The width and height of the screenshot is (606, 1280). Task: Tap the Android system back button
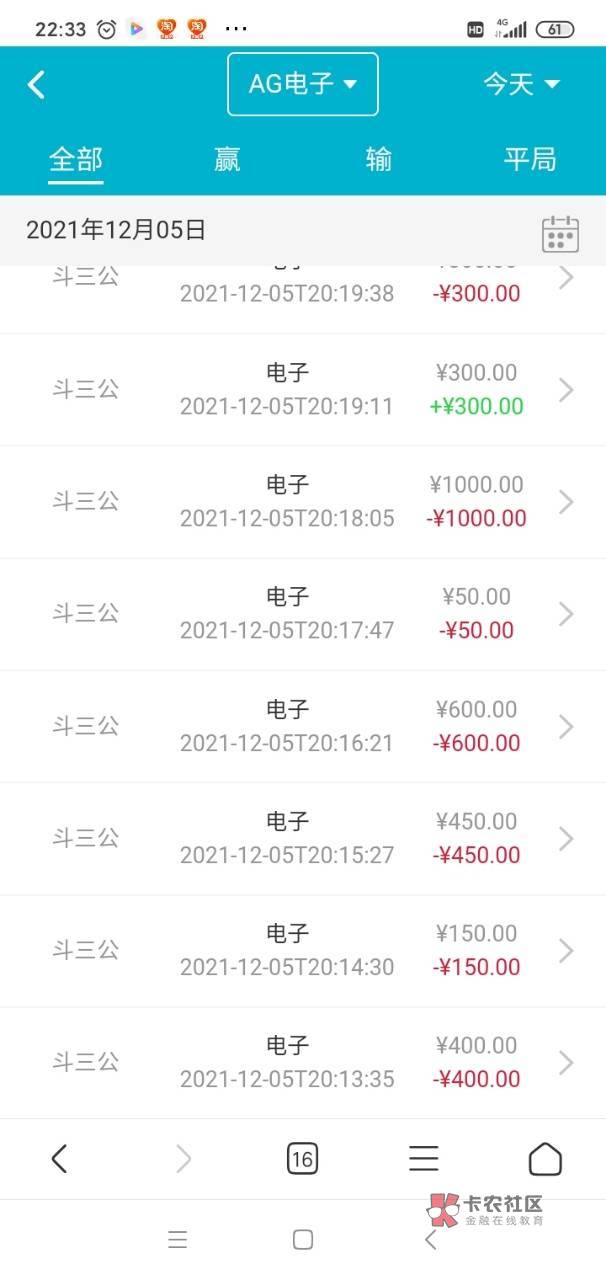point(431,1240)
